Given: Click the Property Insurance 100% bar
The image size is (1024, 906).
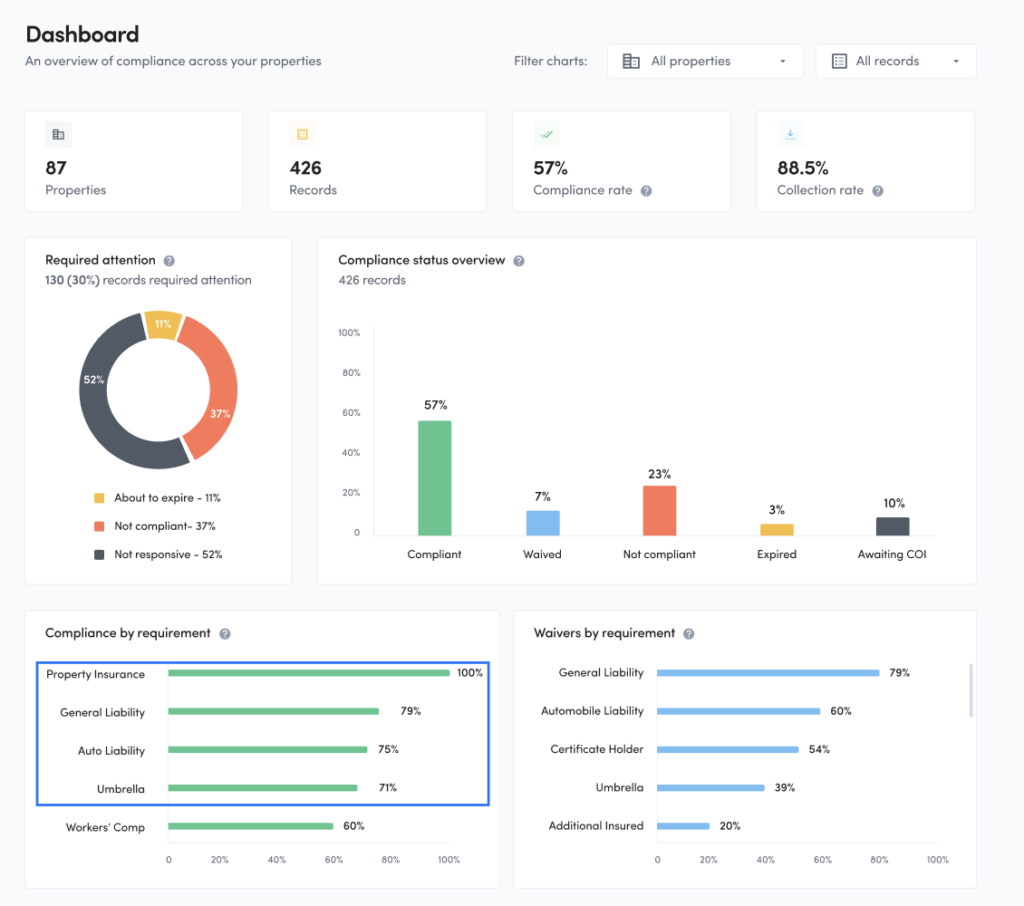Looking at the screenshot, I should [309, 673].
